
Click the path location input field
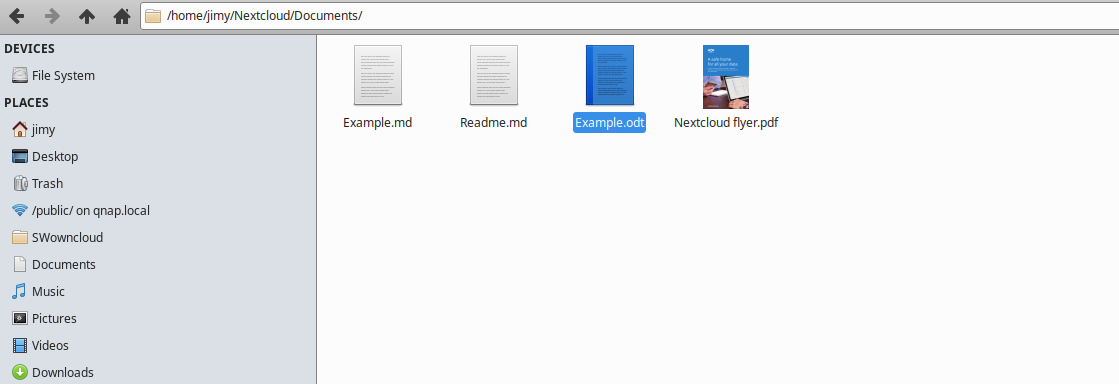629,16
